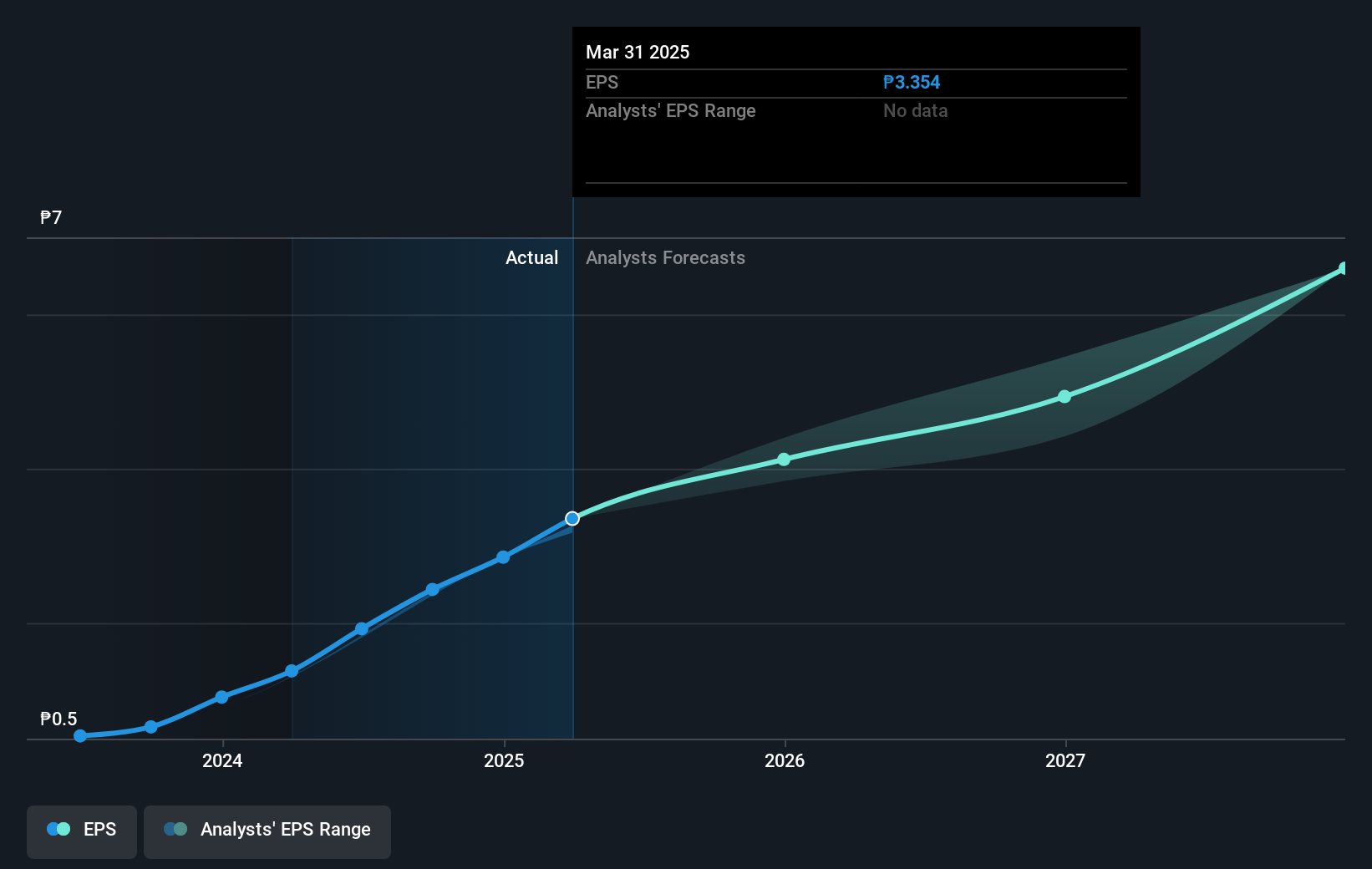Screen dimensions: 1372x869
Task: Click the final forecast point near ₱7
Action: 1344,268
